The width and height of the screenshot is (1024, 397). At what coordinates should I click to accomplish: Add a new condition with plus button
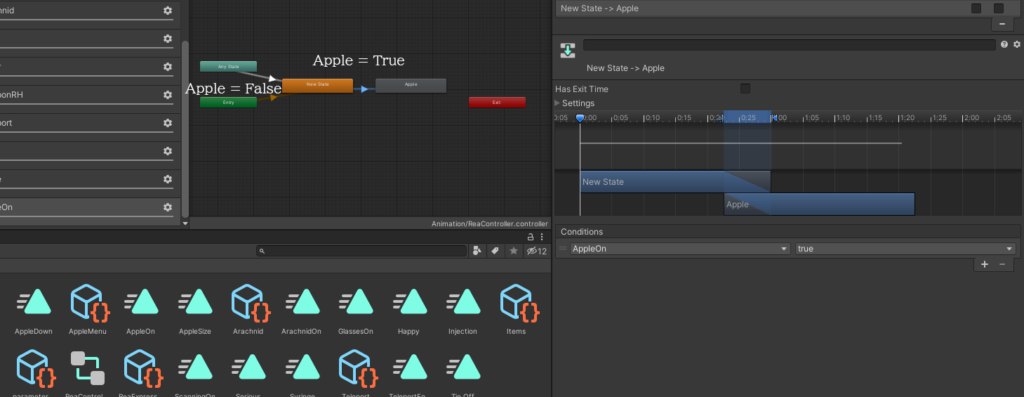(984, 264)
